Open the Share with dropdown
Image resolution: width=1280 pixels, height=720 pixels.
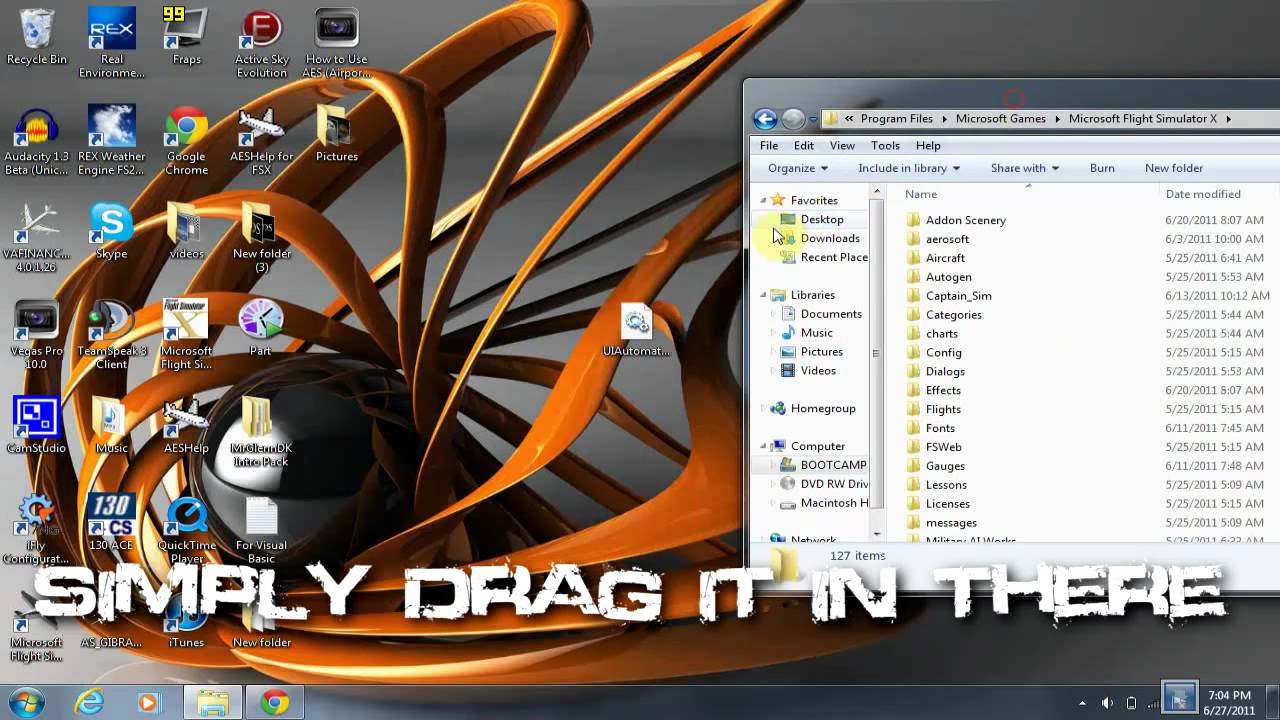point(1025,168)
